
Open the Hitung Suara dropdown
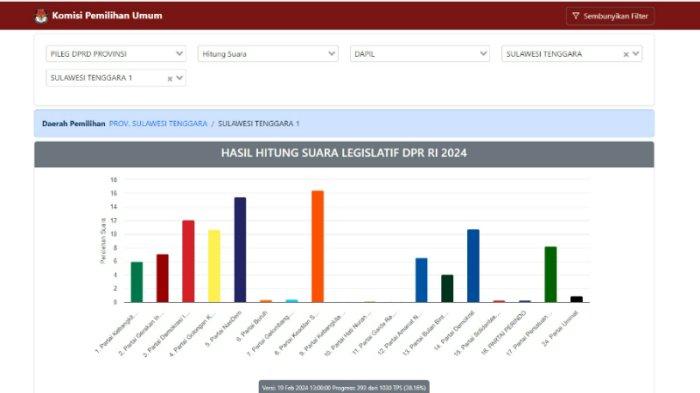pyautogui.click(x=268, y=54)
